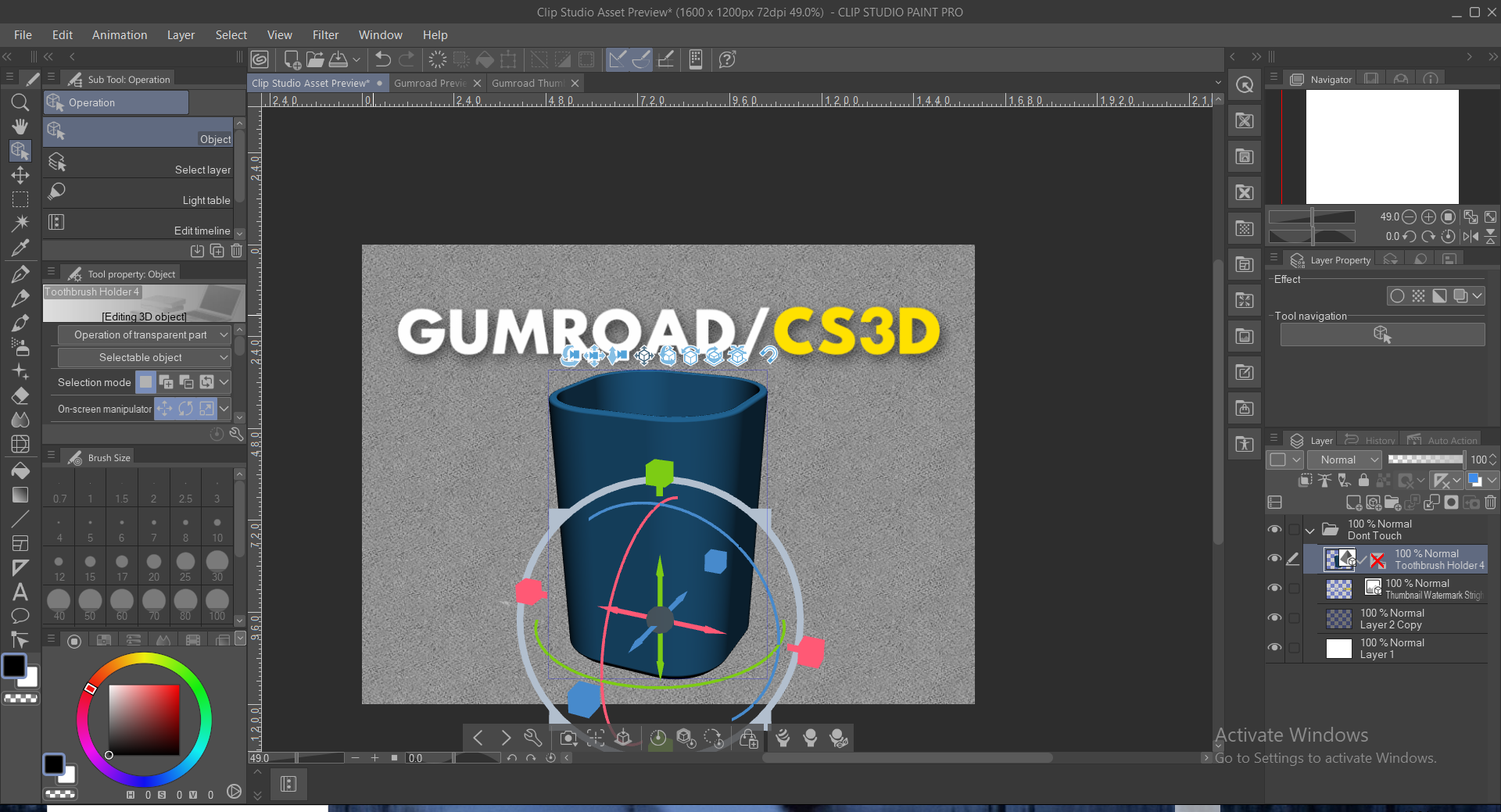Viewport: 1501px width, 812px height.
Task: Delete the selected layer with trash icon
Action: pyautogui.click(x=1491, y=503)
